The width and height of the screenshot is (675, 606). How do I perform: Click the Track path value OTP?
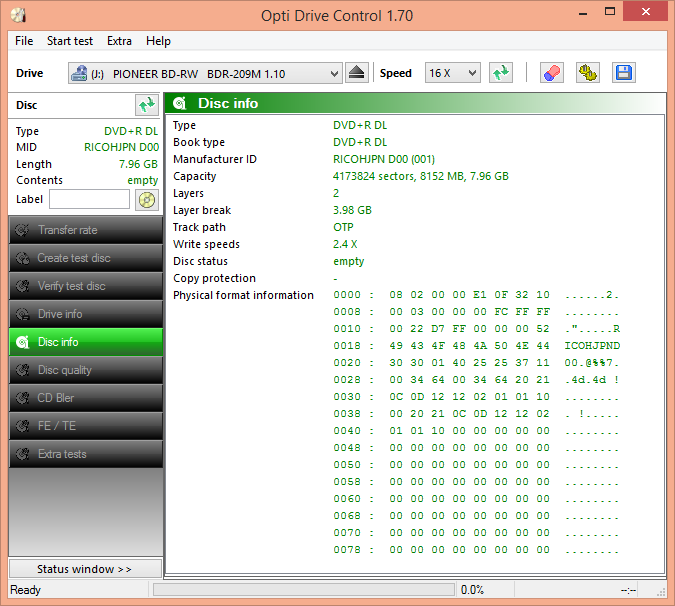(x=343, y=227)
